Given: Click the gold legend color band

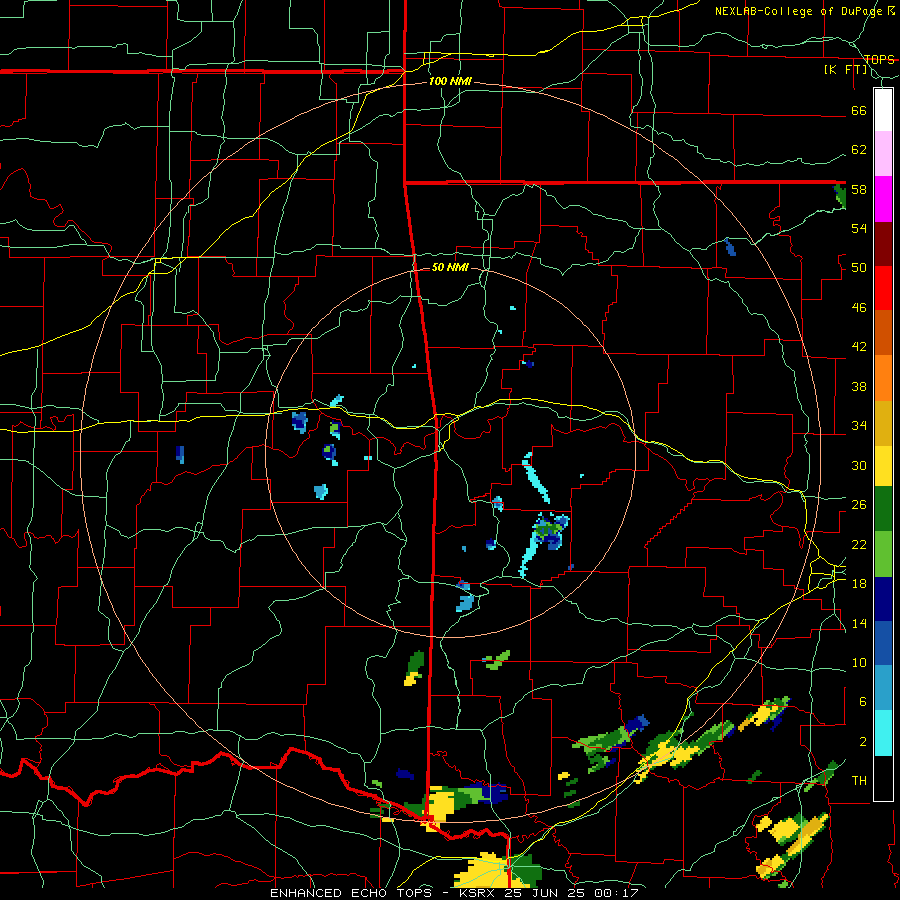Looking at the screenshot, I should click(x=883, y=423).
